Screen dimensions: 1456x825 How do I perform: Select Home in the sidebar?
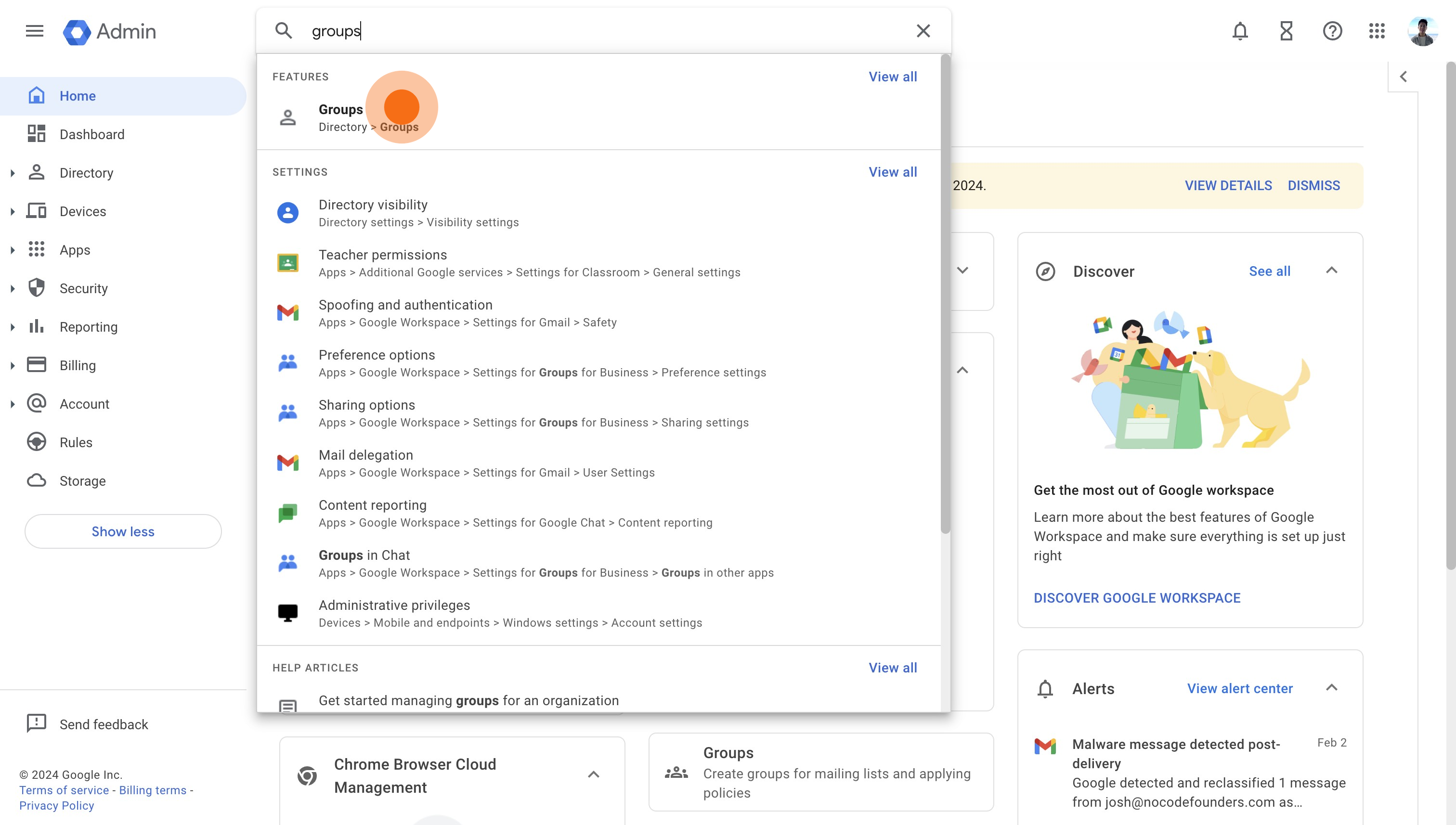pyautogui.click(x=123, y=96)
